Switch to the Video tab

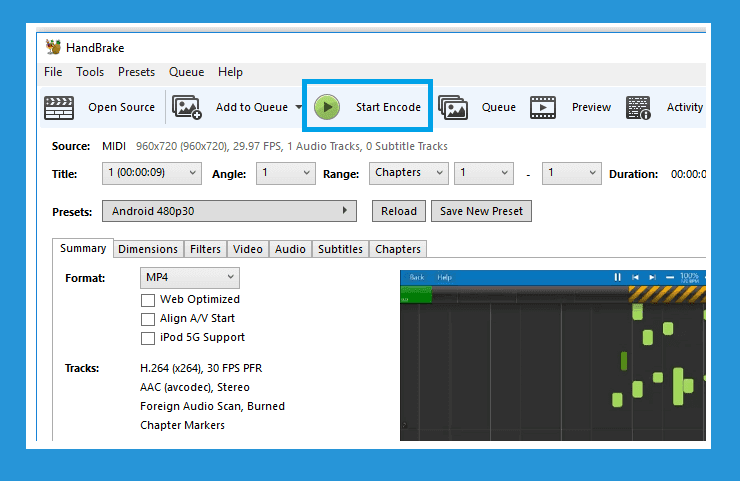pyautogui.click(x=248, y=249)
